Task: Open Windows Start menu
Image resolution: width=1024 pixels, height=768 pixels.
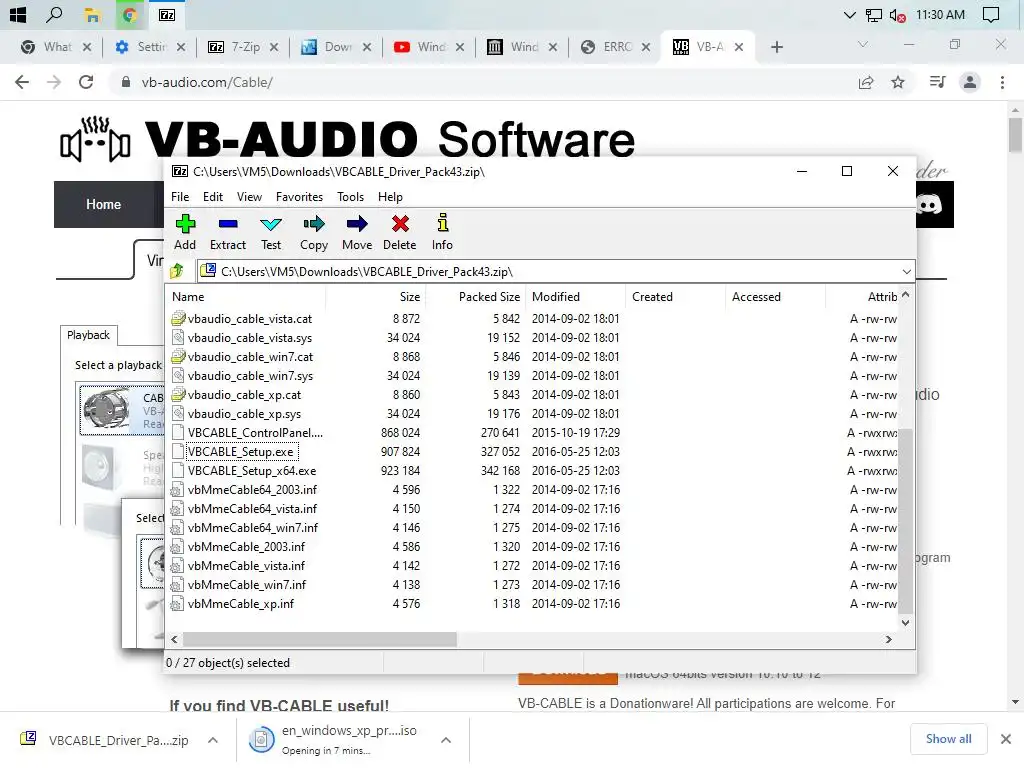Action: pyautogui.click(x=18, y=14)
